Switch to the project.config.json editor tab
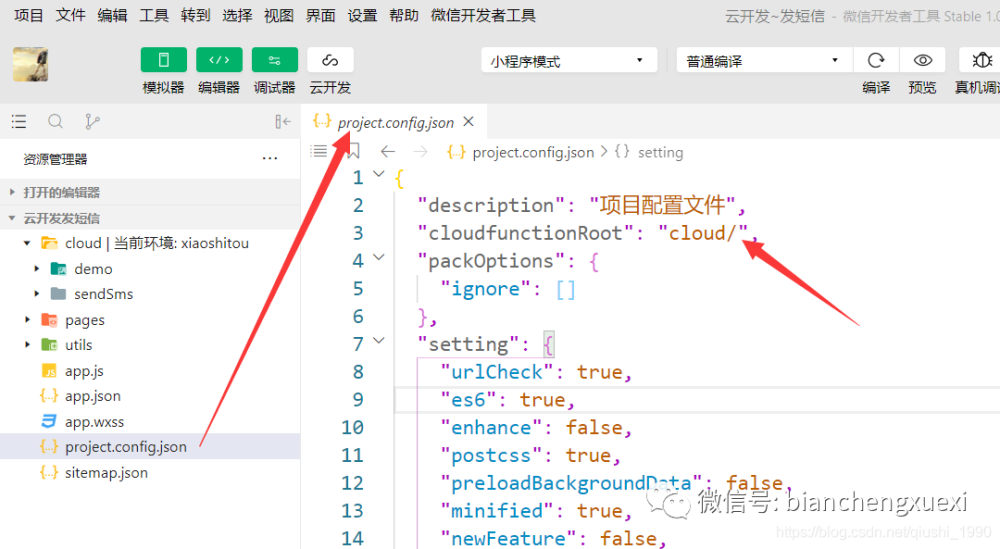 (x=394, y=122)
